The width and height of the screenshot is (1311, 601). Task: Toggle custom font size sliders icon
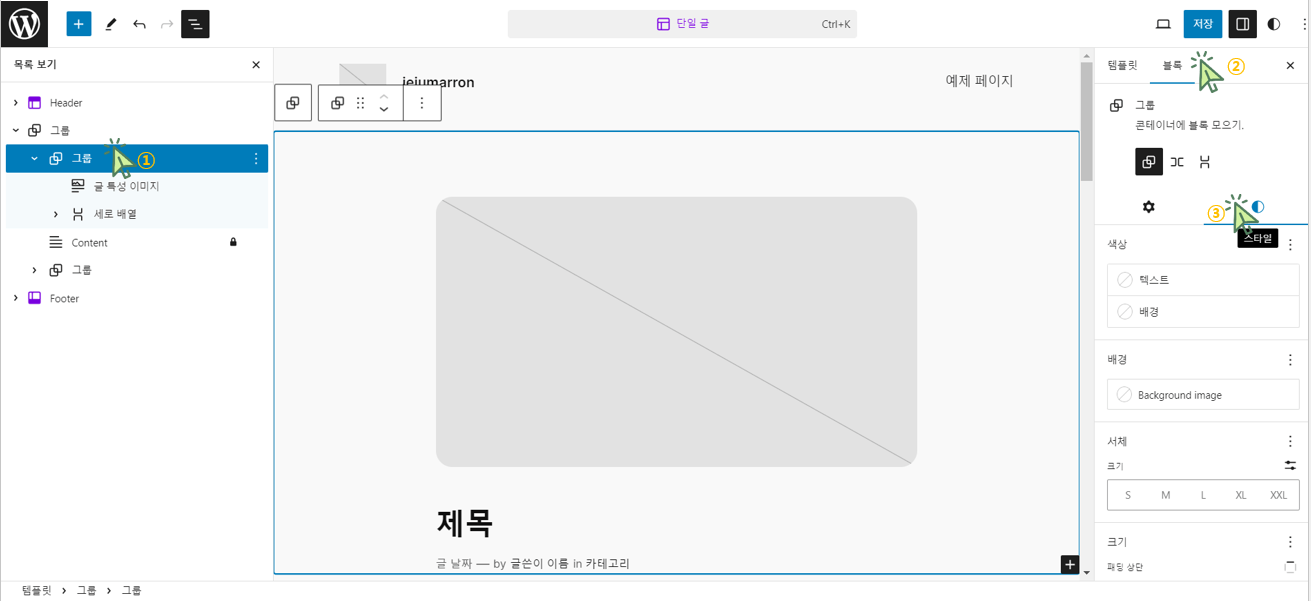point(1290,466)
